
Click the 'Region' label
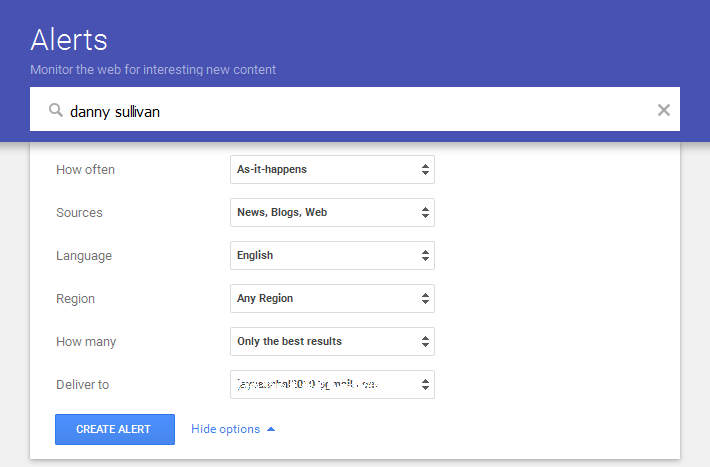coord(76,299)
